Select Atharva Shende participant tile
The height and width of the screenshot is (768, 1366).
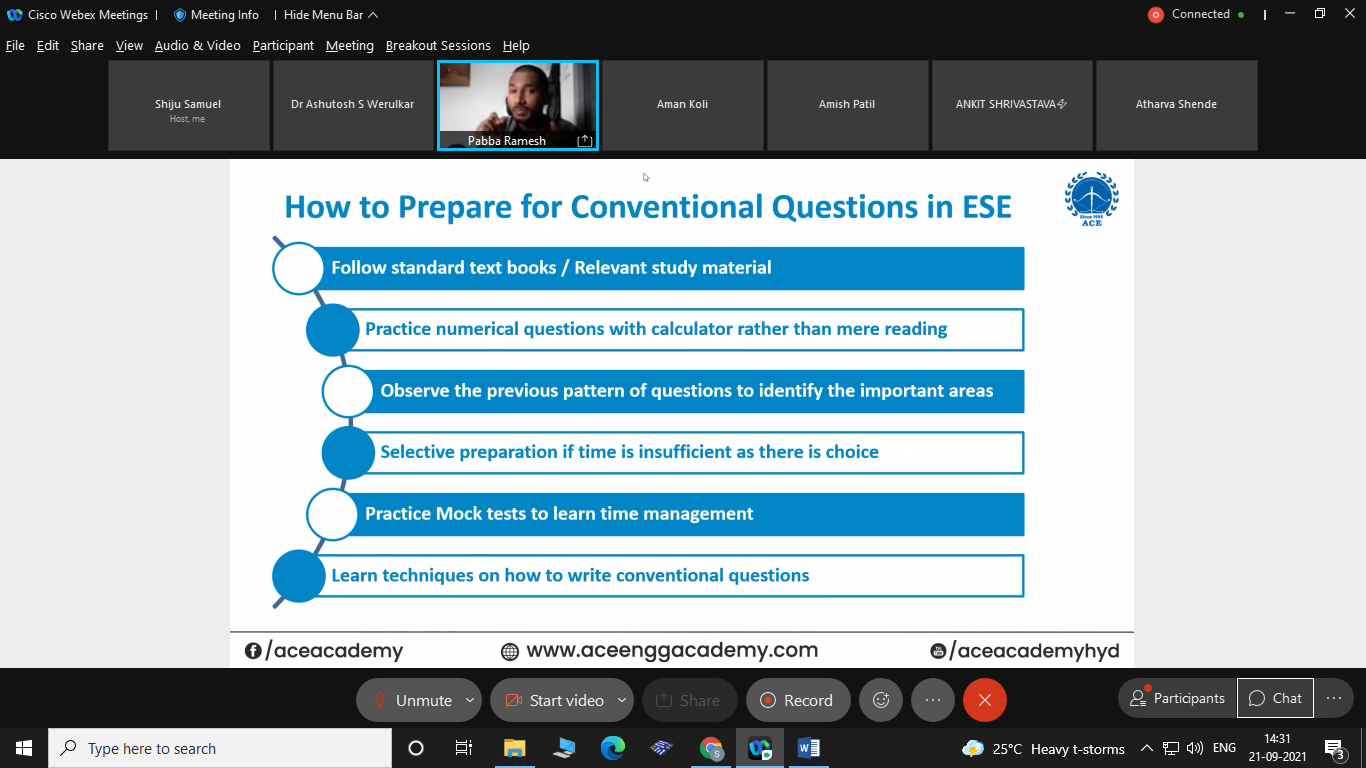1177,105
